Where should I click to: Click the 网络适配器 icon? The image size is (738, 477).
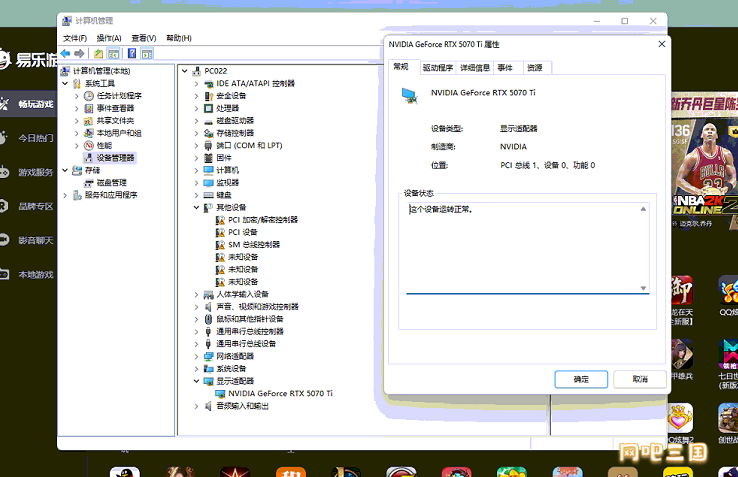209,356
